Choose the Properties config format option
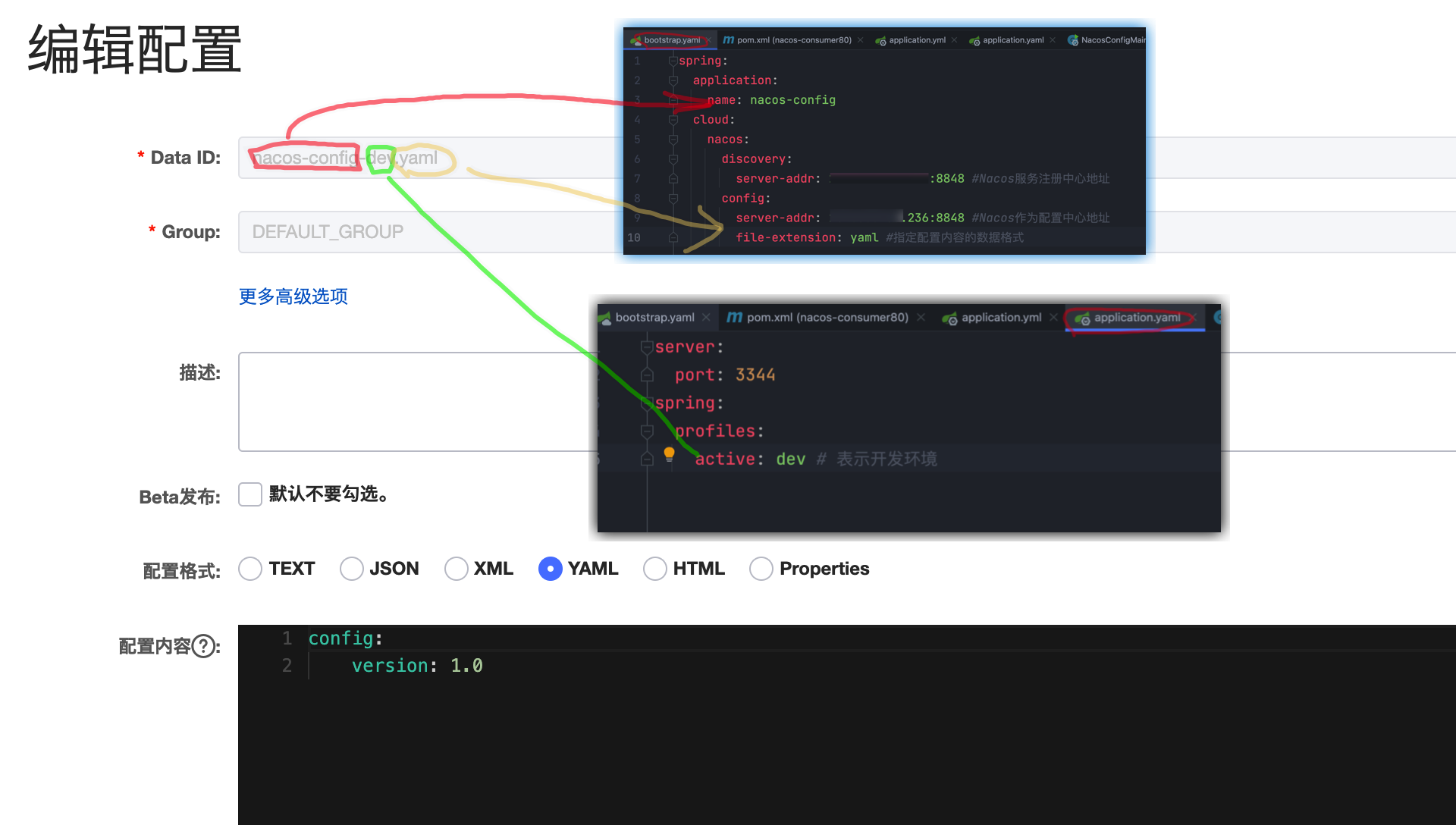 (x=761, y=569)
